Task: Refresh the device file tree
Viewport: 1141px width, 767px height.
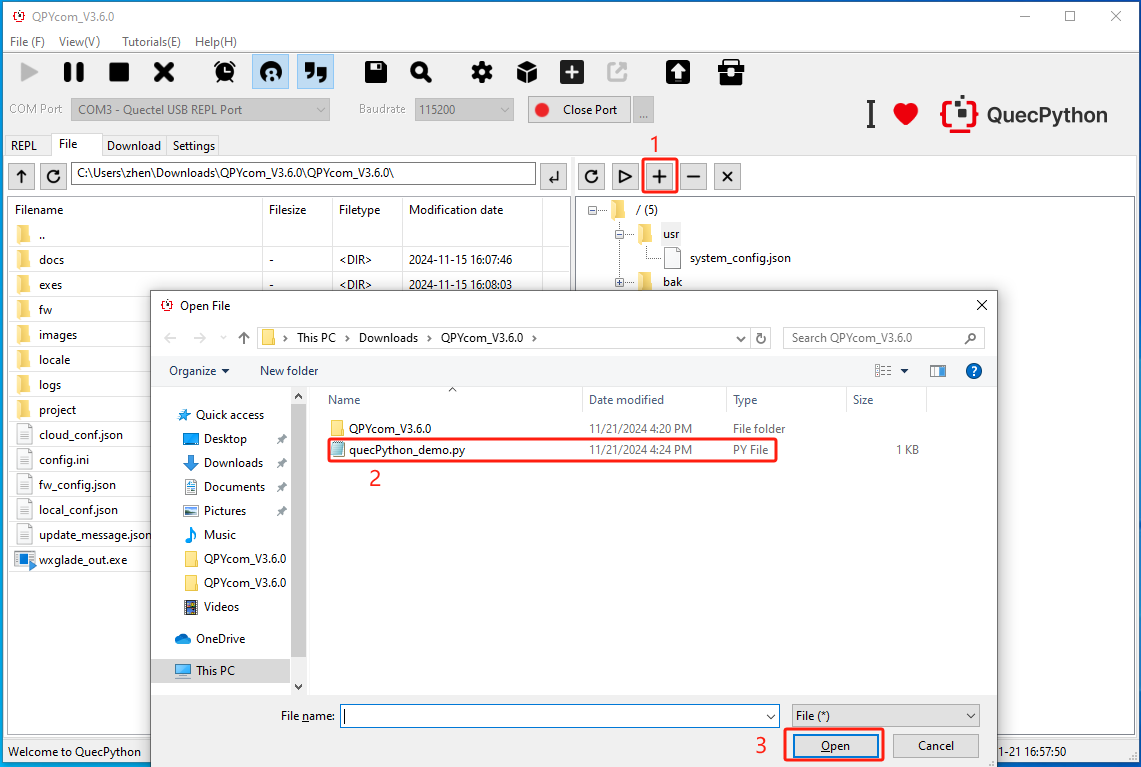Action: pos(592,176)
